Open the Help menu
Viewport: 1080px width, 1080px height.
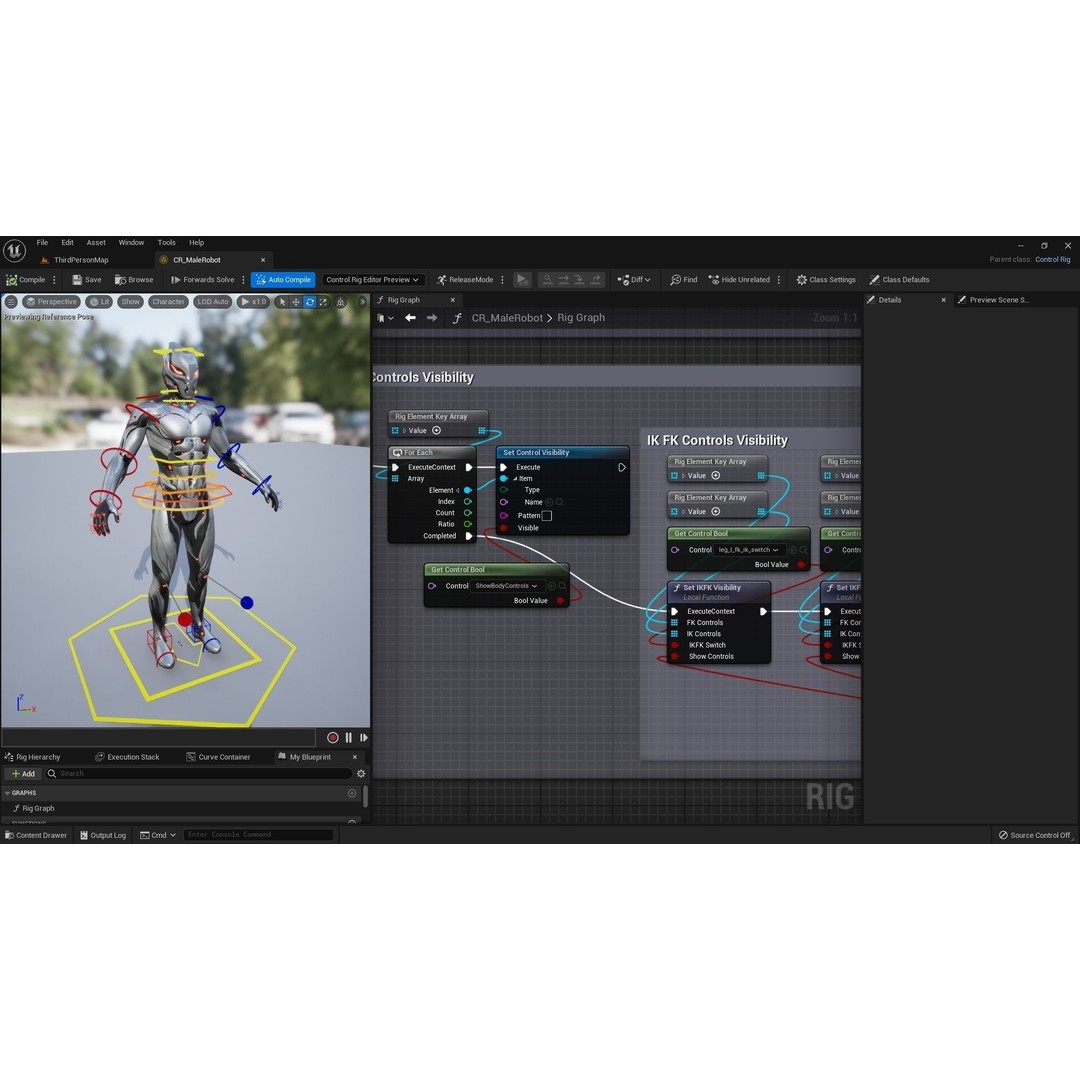[196, 242]
